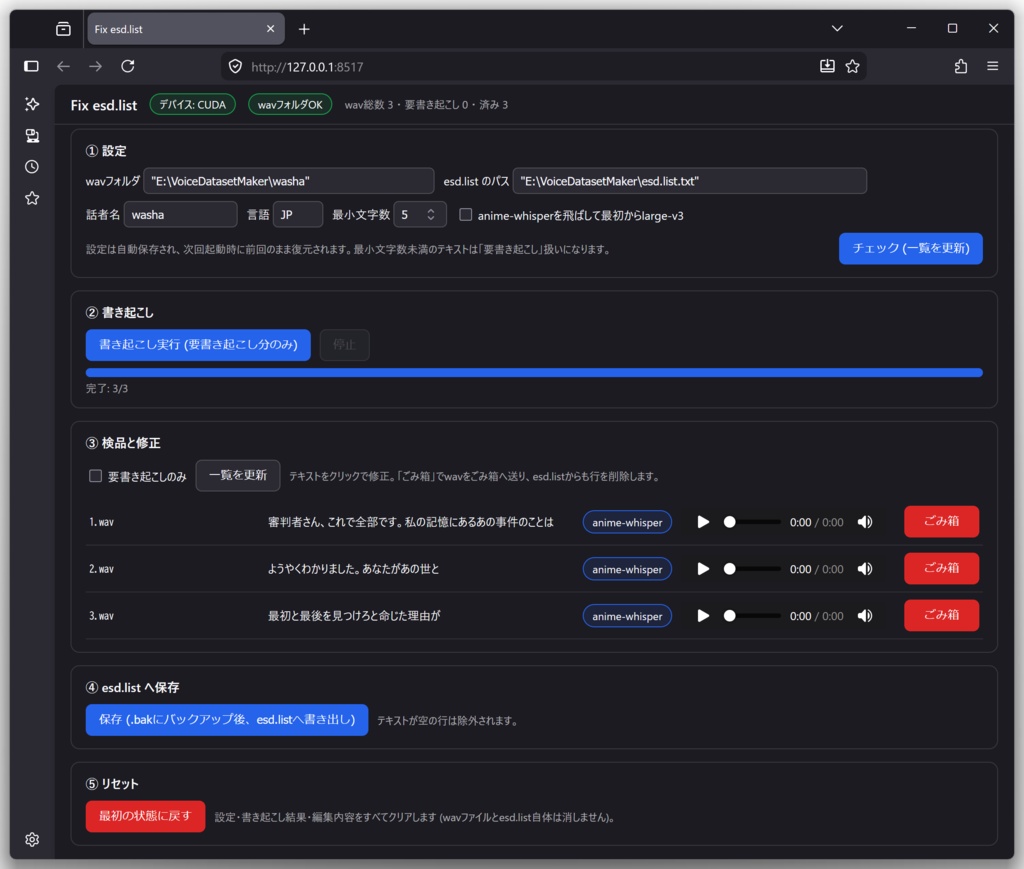Image resolution: width=1024 pixels, height=869 pixels.
Task: Close the Fix esd.list tab
Action: point(270,29)
